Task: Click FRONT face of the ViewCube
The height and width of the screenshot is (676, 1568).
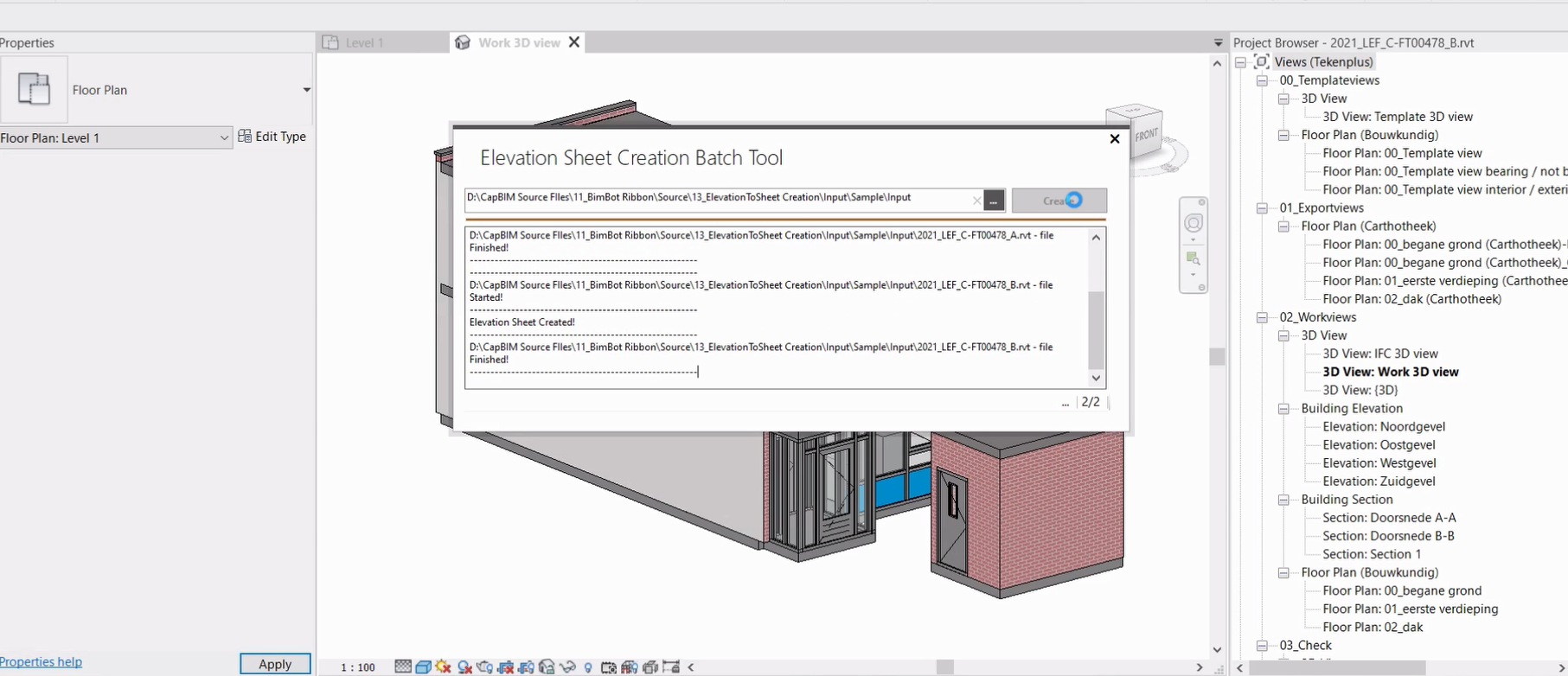Action: pyautogui.click(x=1145, y=135)
